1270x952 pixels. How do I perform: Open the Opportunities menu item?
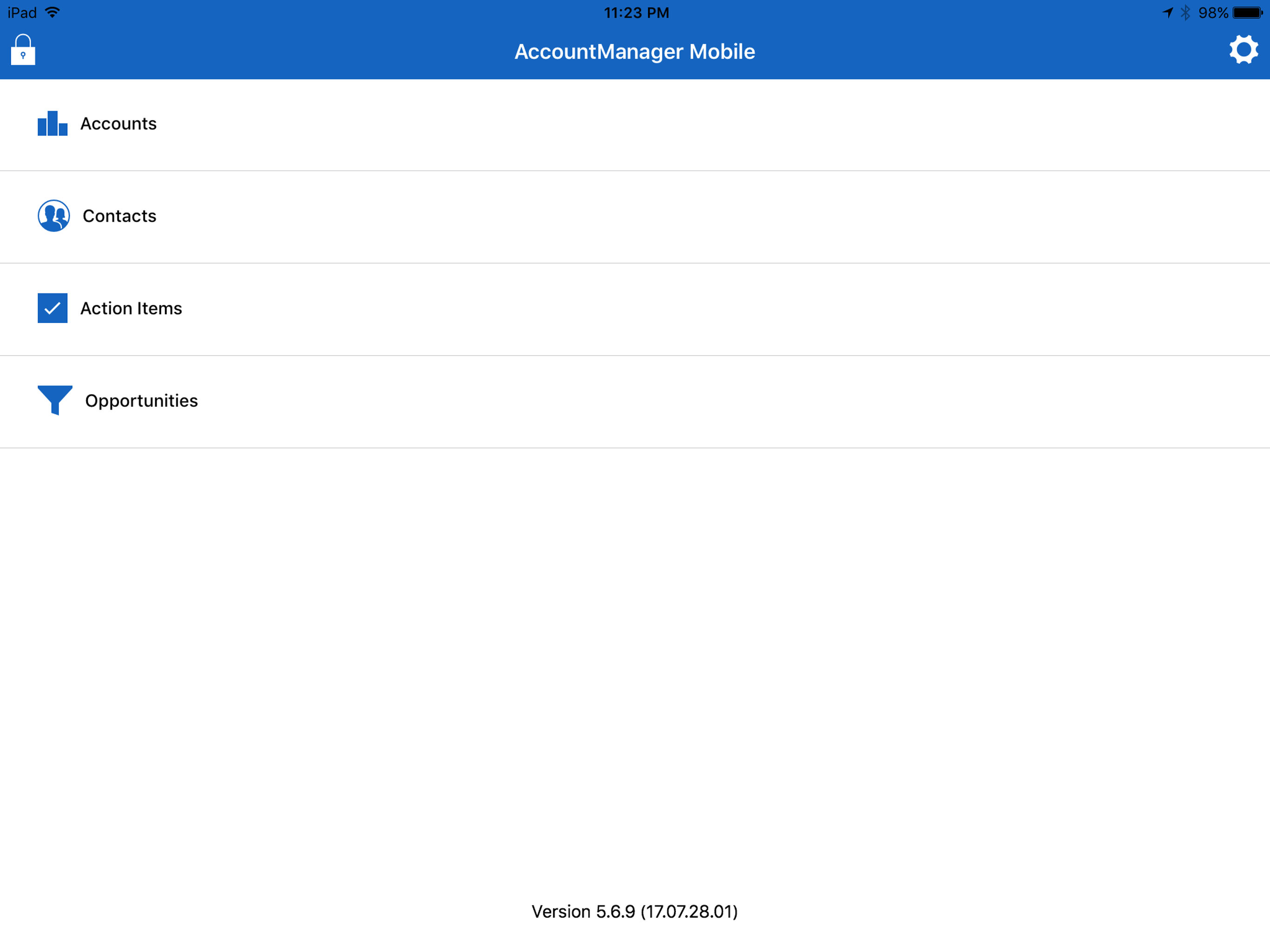point(635,402)
